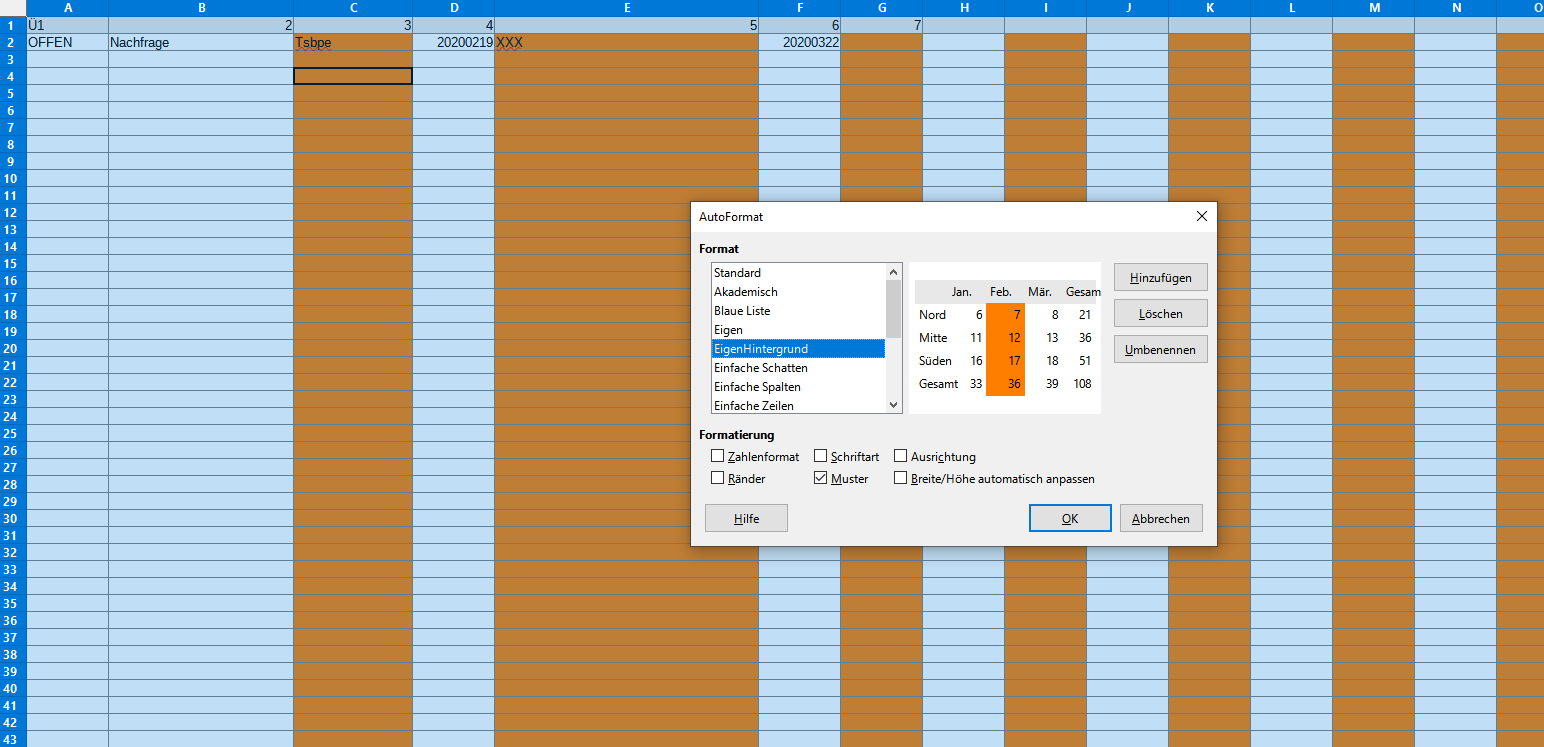
Task: Select row header 10
Action: [x=13, y=178]
